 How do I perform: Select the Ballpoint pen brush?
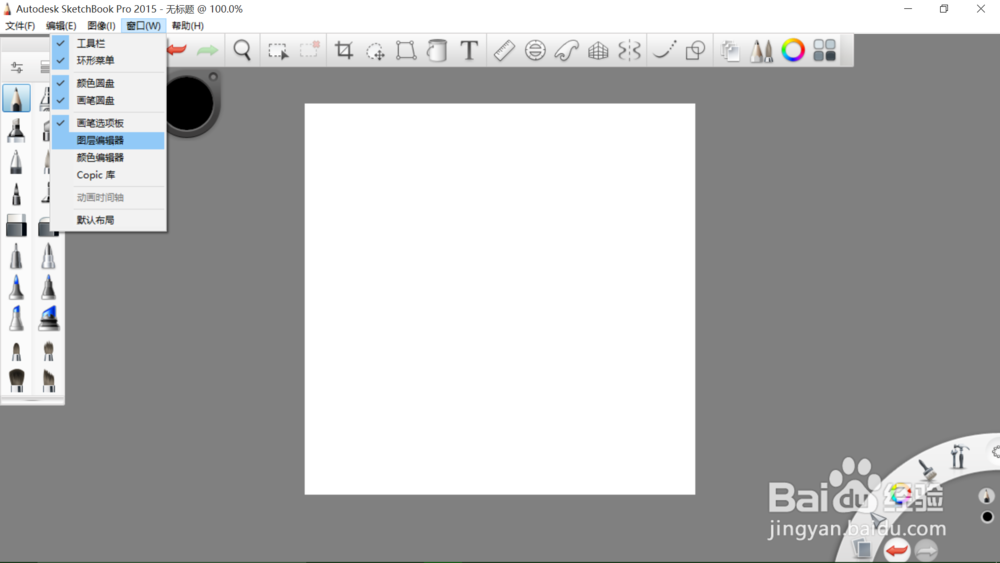(16, 161)
